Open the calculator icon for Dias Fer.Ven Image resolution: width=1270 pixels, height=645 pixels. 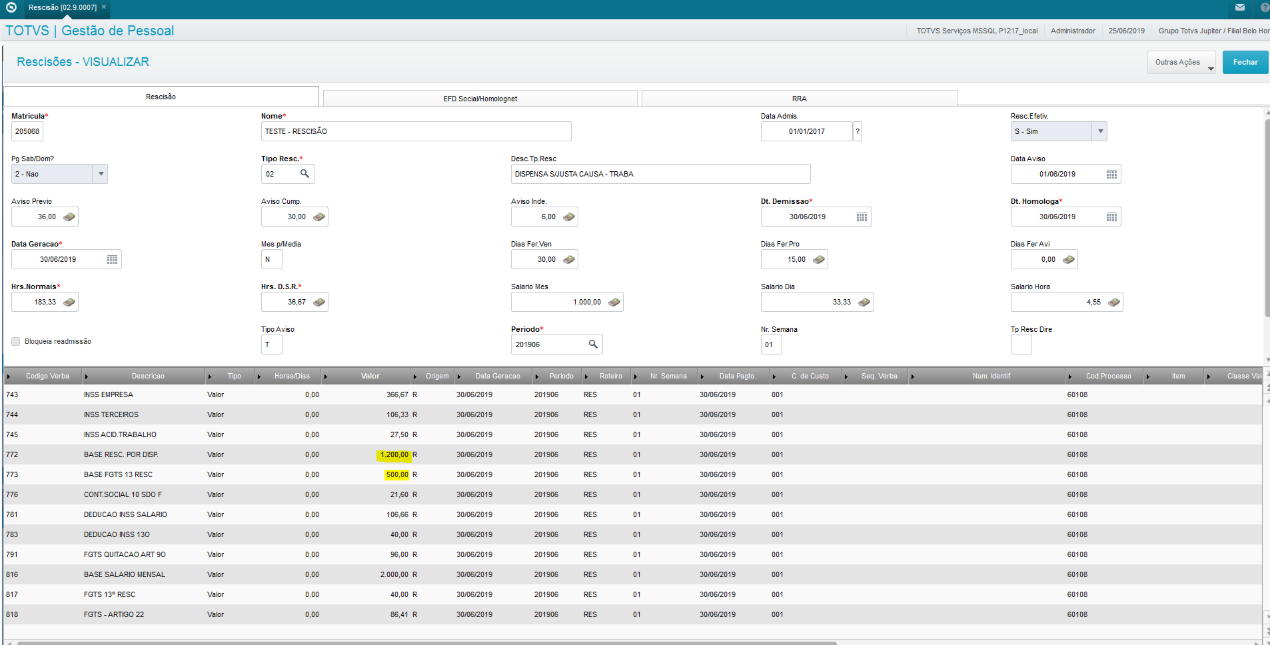570,259
